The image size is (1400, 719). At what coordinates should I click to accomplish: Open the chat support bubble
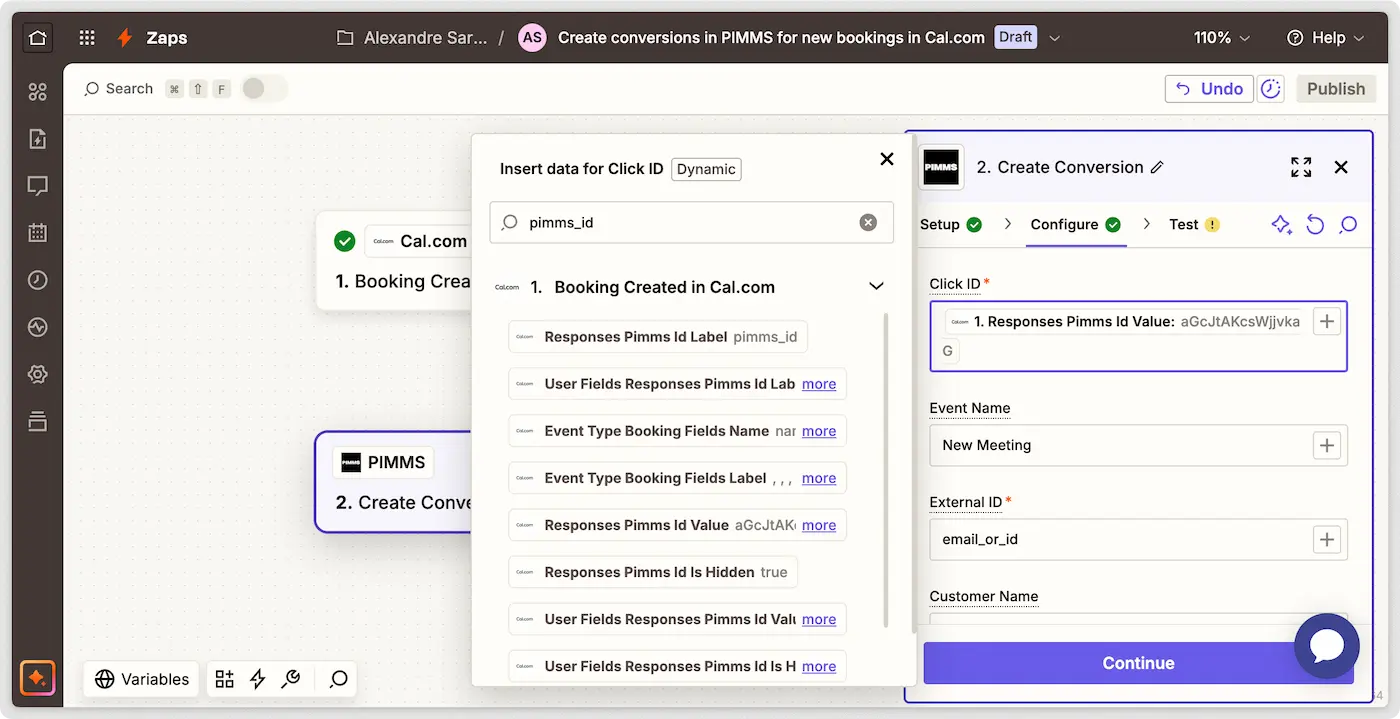coord(1326,646)
